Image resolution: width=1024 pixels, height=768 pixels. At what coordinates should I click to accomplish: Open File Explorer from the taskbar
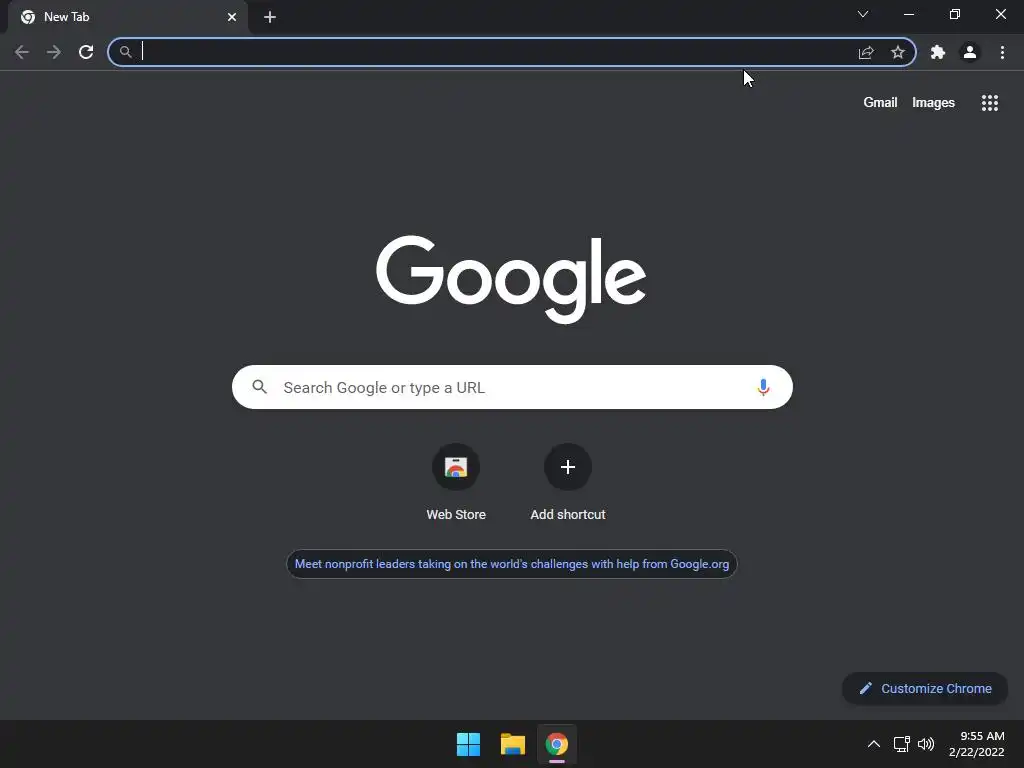pyautogui.click(x=513, y=744)
